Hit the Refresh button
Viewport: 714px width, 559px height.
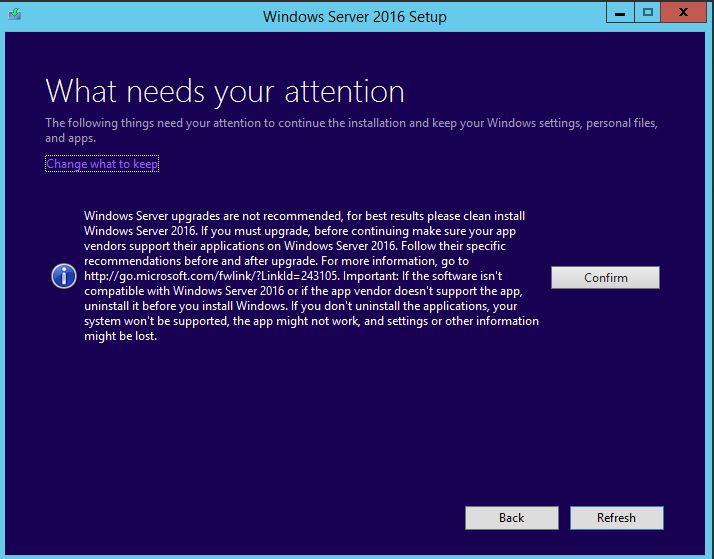click(x=616, y=517)
